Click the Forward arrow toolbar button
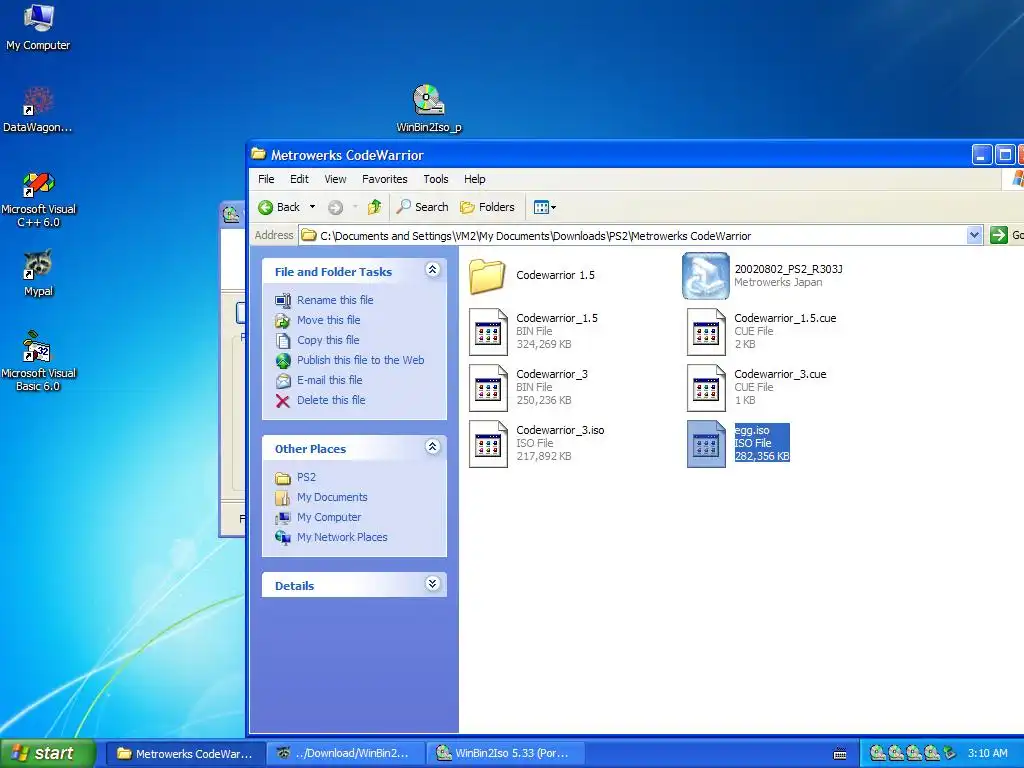The image size is (1024, 768). (x=335, y=208)
